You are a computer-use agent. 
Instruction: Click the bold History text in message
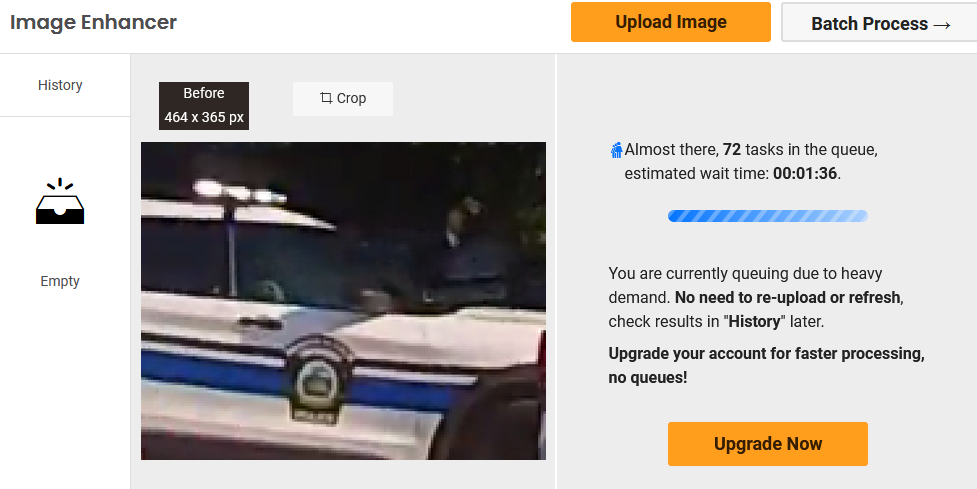[754, 321]
